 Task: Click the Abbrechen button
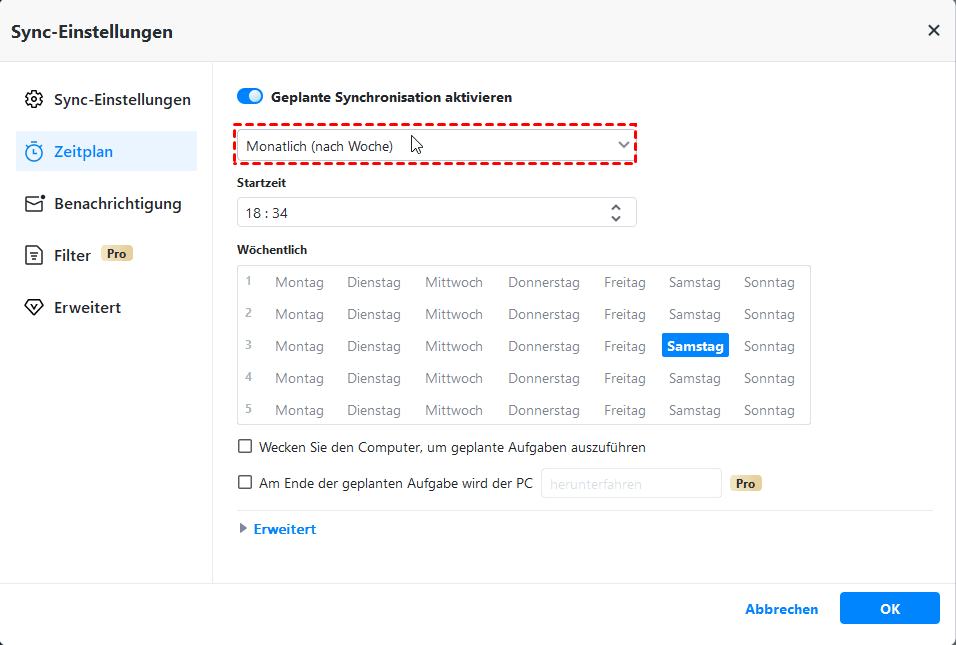click(781, 609)
